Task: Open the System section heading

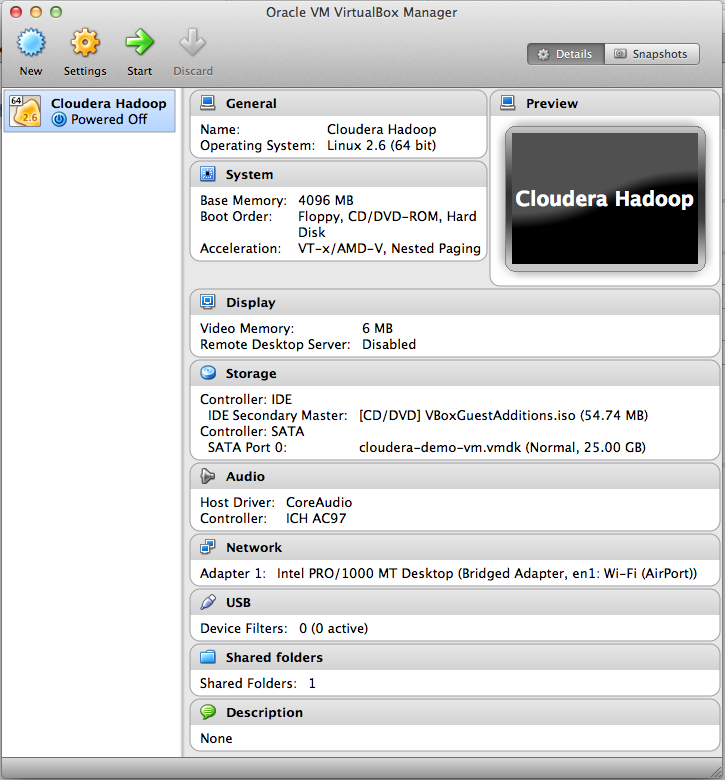Action: click(x=249, y=175)
